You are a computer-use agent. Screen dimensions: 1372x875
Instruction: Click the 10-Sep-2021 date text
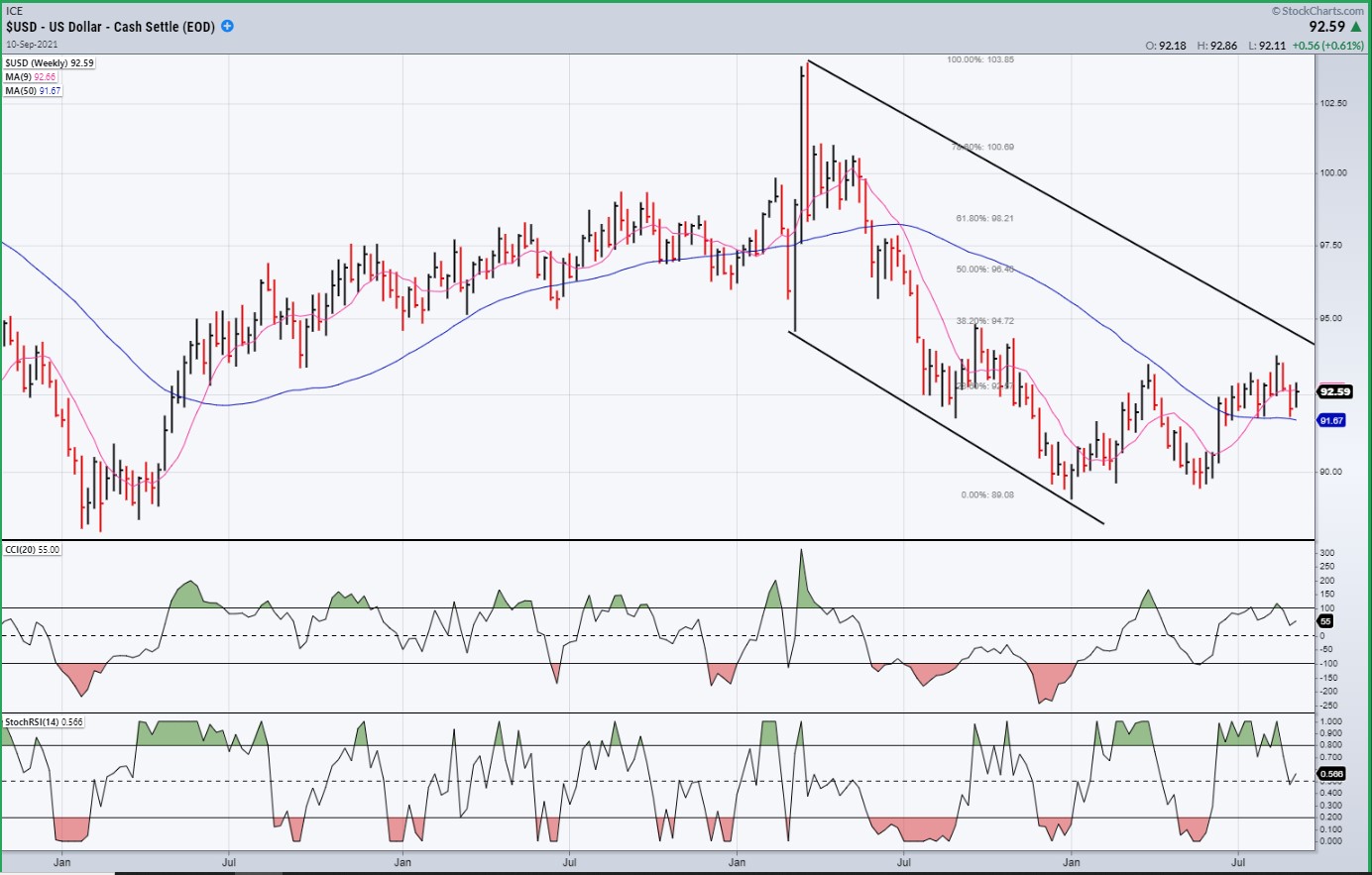click(x=32, y=45)
